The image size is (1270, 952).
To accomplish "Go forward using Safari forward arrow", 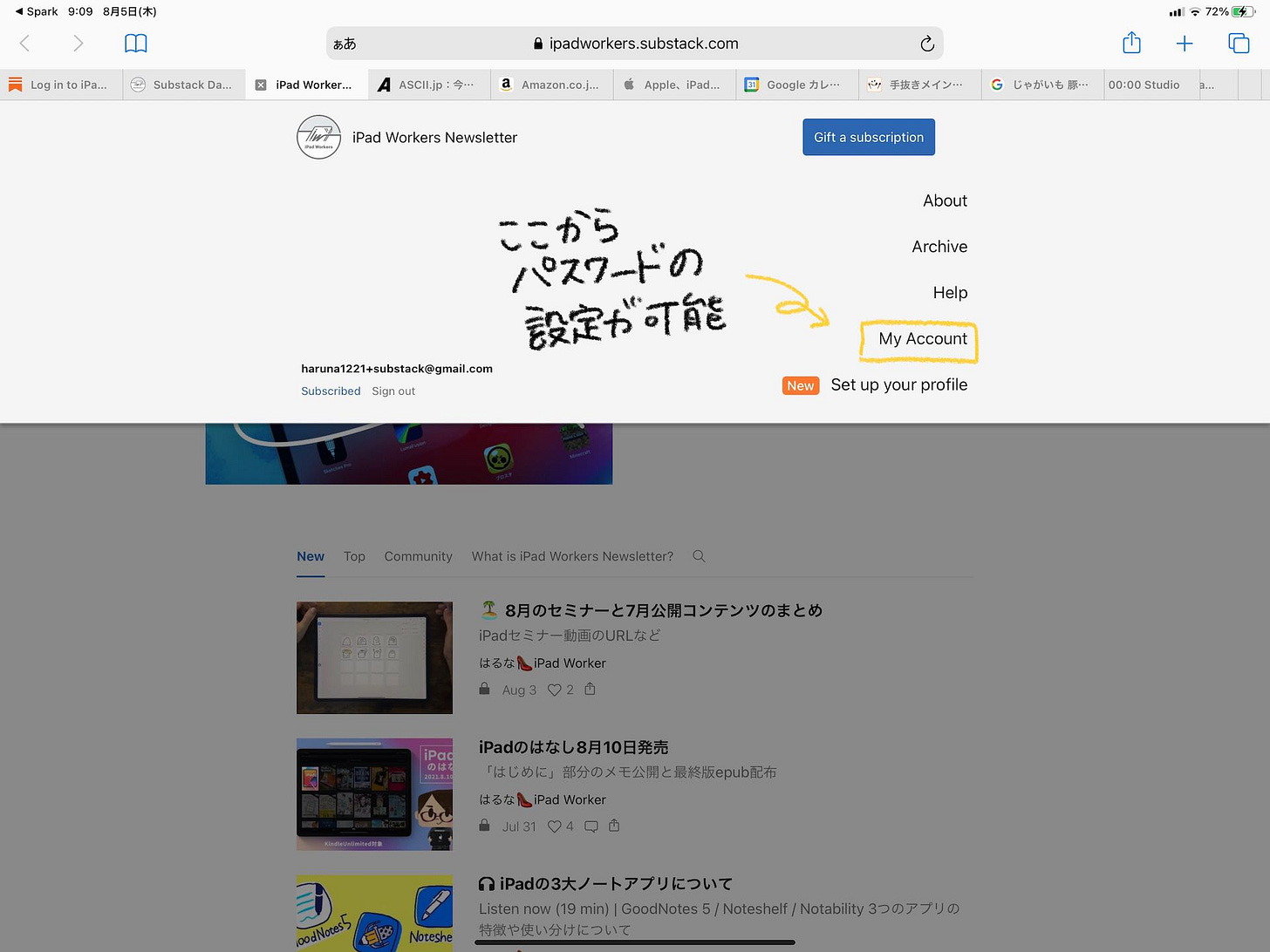I will click(79, 44).
